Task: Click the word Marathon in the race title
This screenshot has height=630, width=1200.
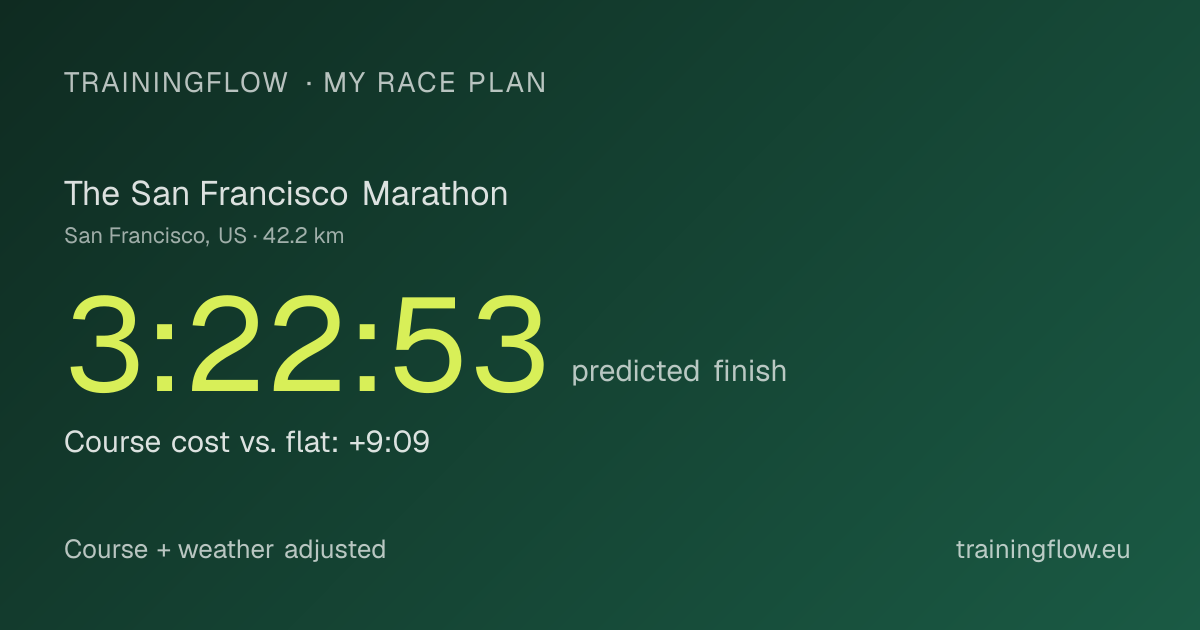Action: coord(435,194)
